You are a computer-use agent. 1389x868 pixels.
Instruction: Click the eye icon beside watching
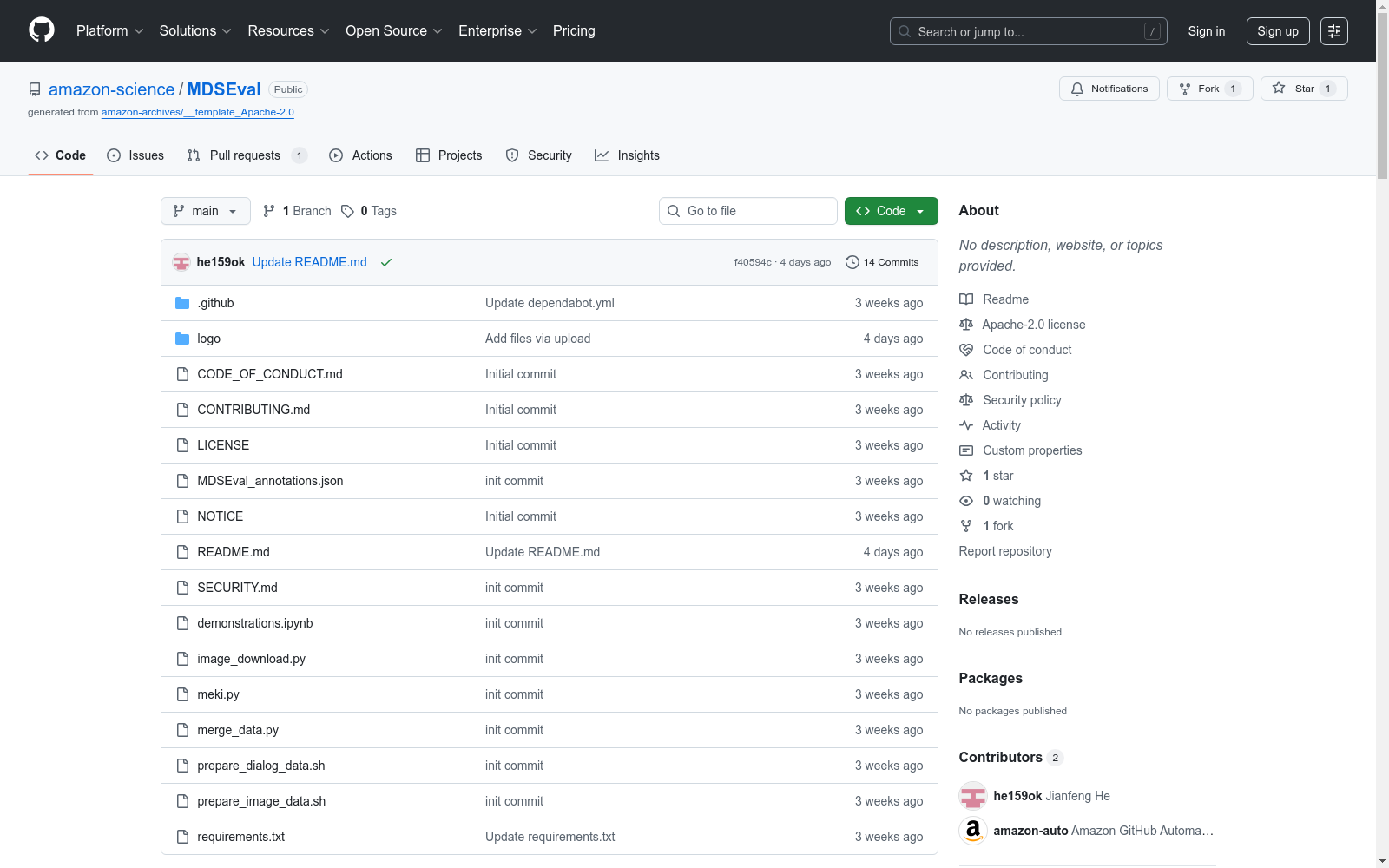point(966,501)
